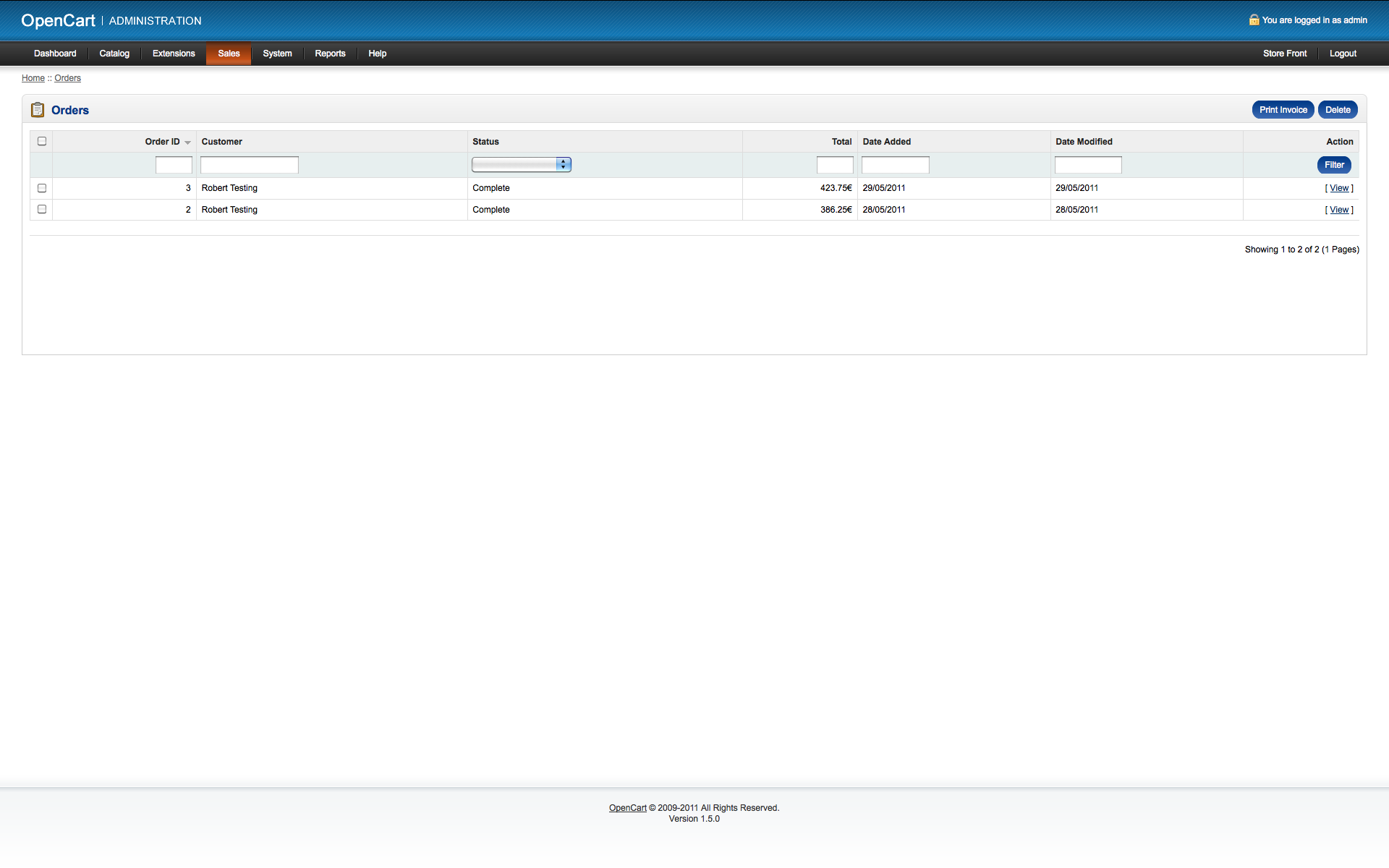Click Date Modified 28/05/2011 cell
Viewport: 1389px width, 868px height.
coord(1076,210)
